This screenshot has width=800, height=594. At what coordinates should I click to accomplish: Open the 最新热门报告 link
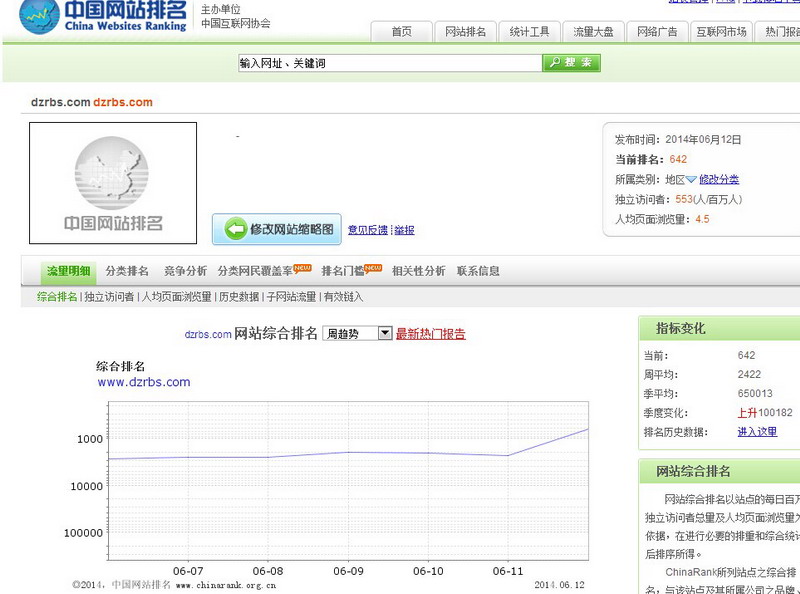(x=431, y=334)
